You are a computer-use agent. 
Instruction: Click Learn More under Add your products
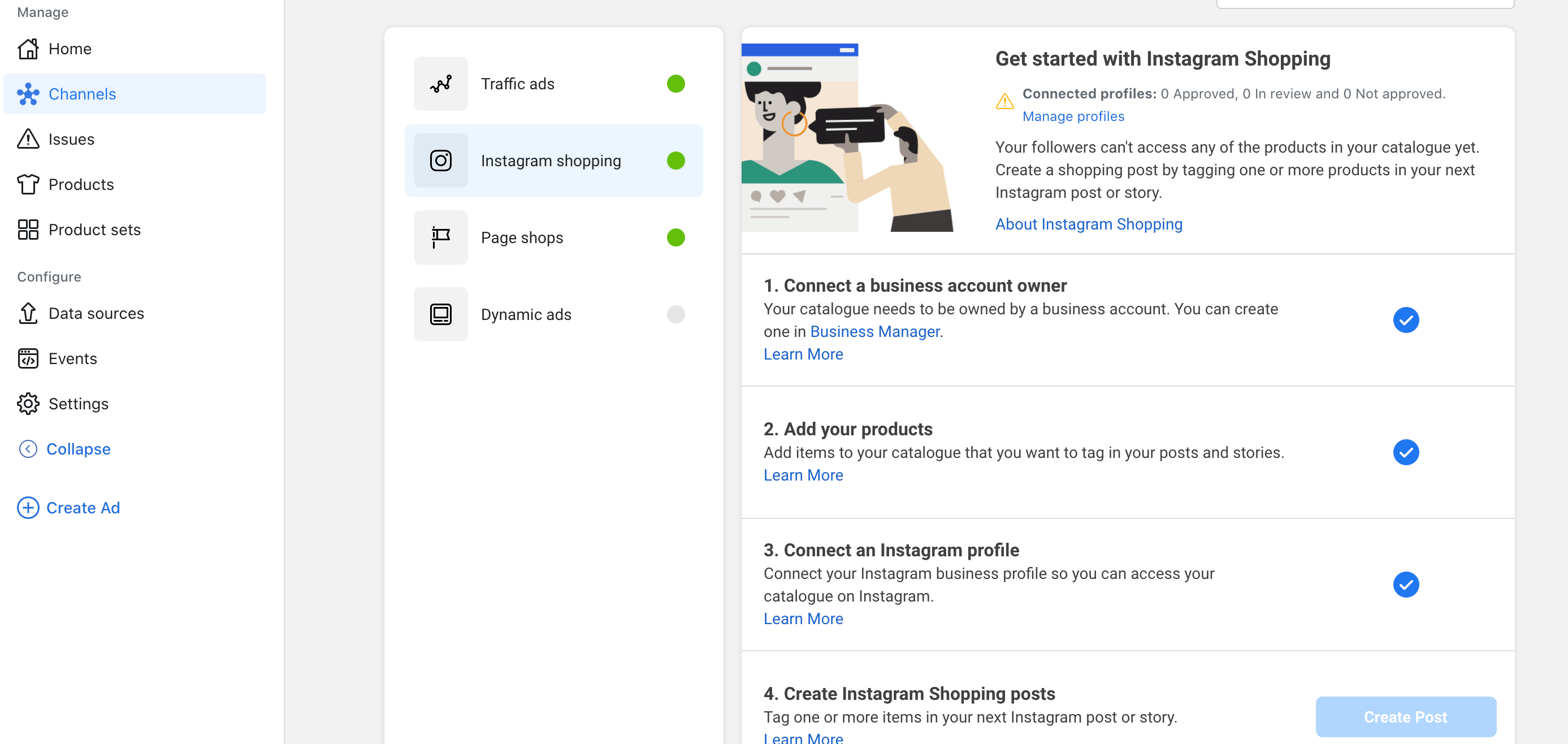(x=803, y=475)
